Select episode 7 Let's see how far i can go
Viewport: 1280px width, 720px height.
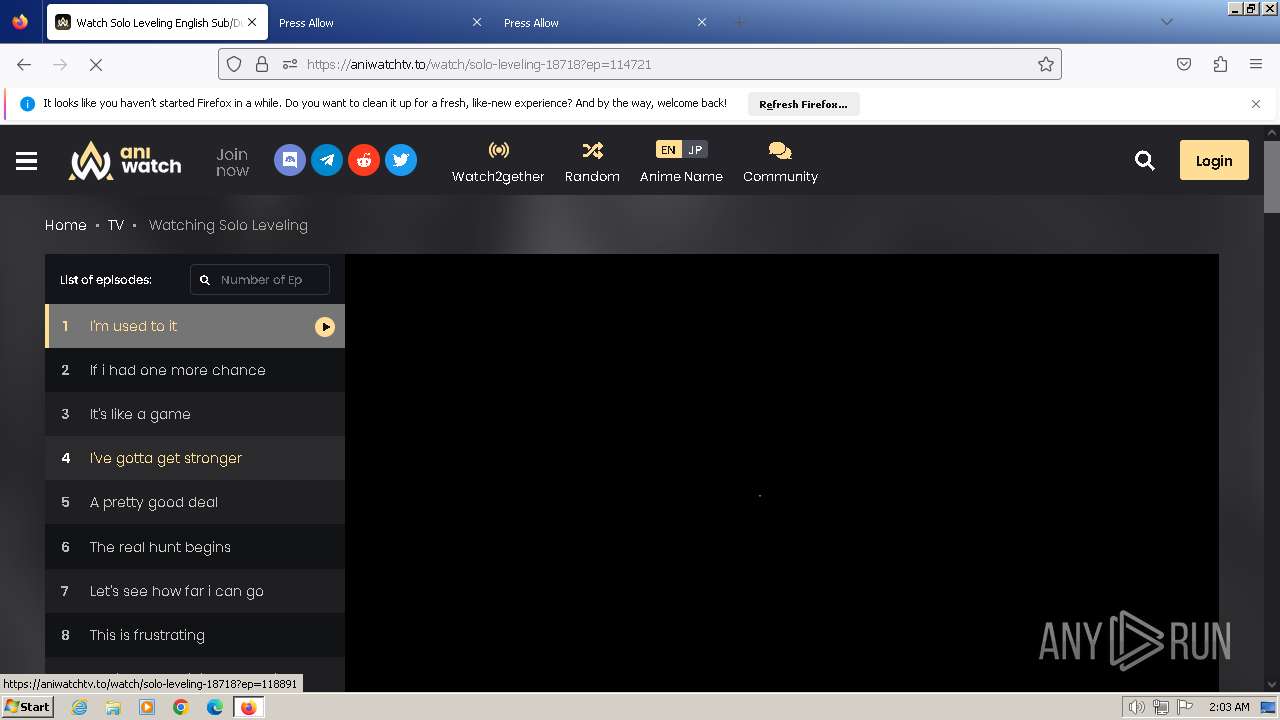(x=195, y=591)
